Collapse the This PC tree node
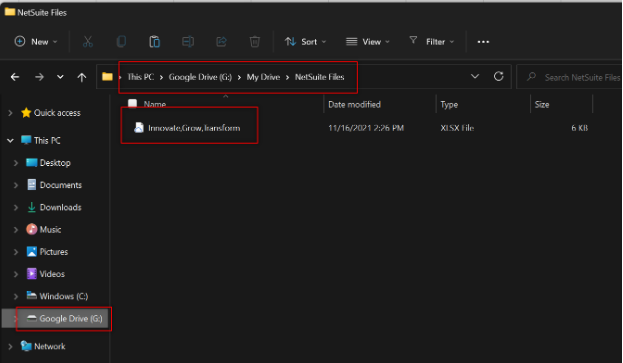 point(10,141)
